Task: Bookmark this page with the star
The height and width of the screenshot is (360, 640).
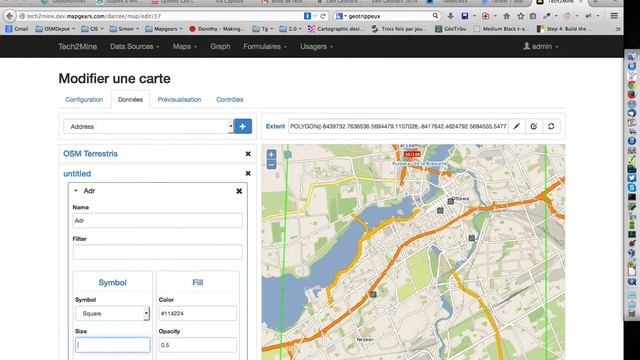Action: pos(520,16)
